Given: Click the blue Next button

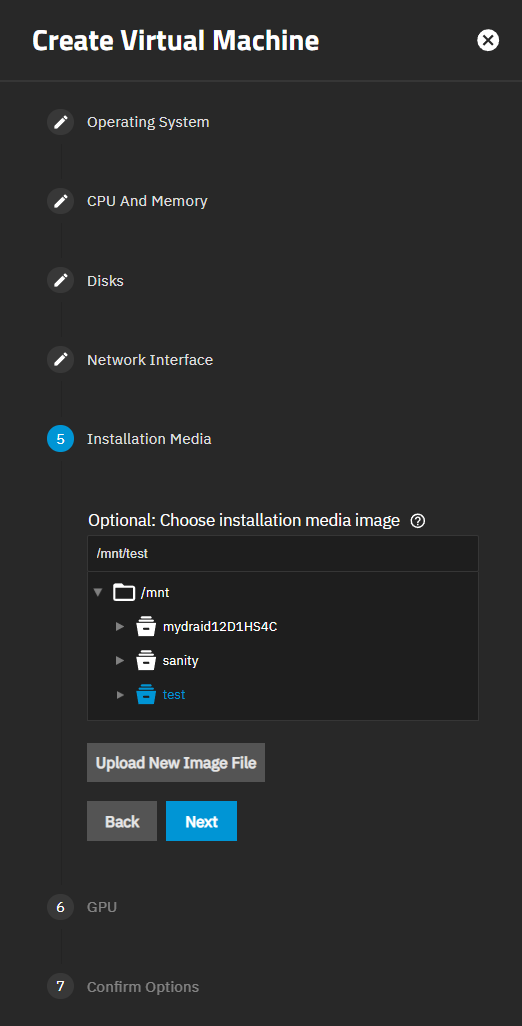Looking at the screenshot, I should pyautogui.click(x=201, y=821).
